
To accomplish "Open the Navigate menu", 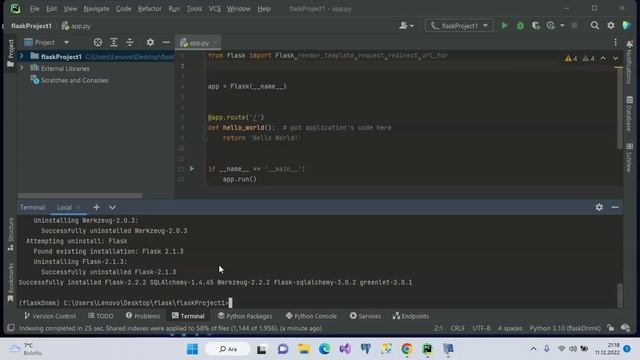I will (96, 9).
